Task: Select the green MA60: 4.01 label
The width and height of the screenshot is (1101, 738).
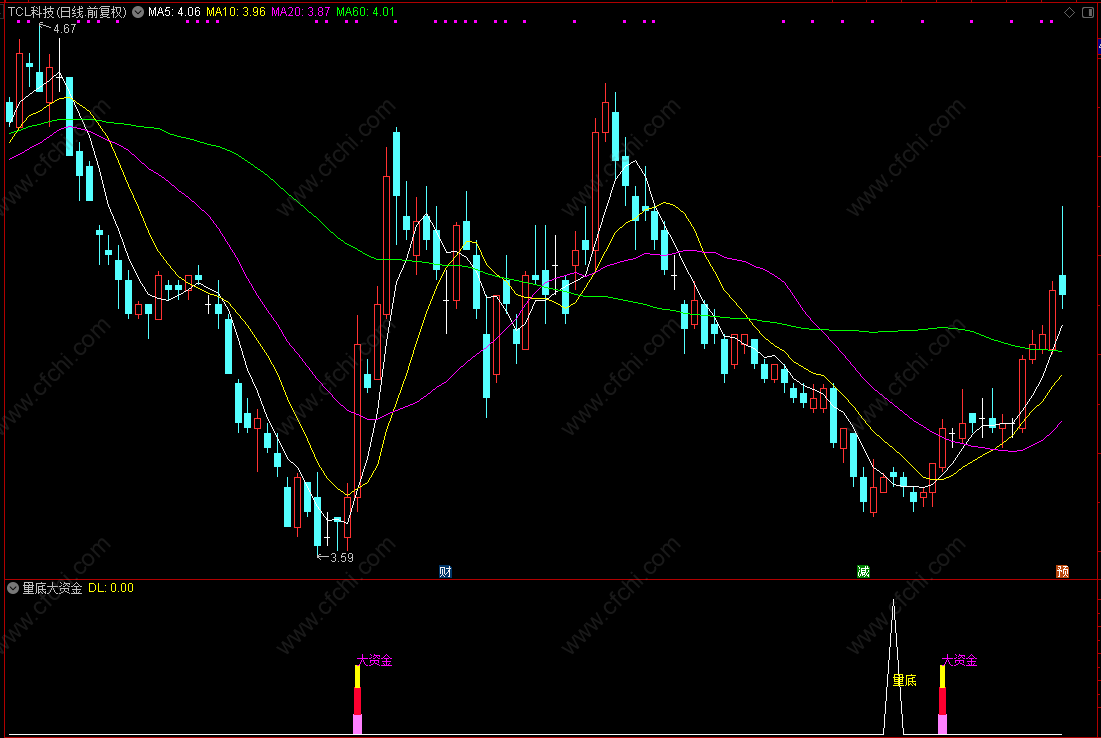Action: [x=365, y=12]
